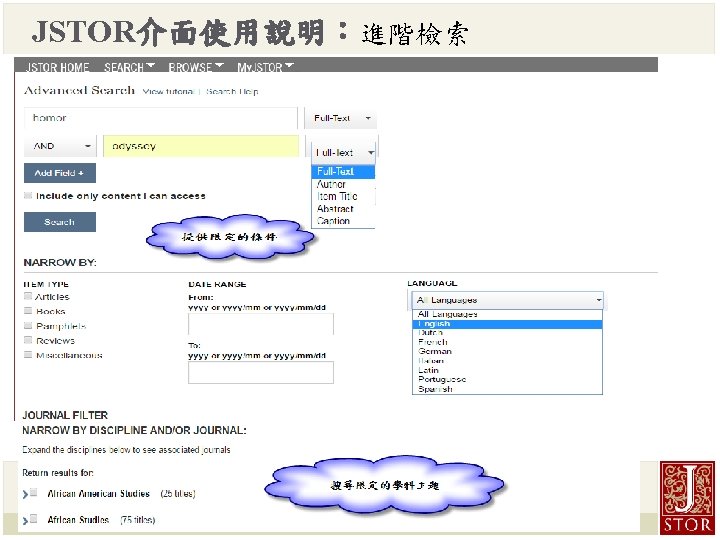720x540 pixels.
Task: Check the Miscellaneous item type
Action: 28,354
